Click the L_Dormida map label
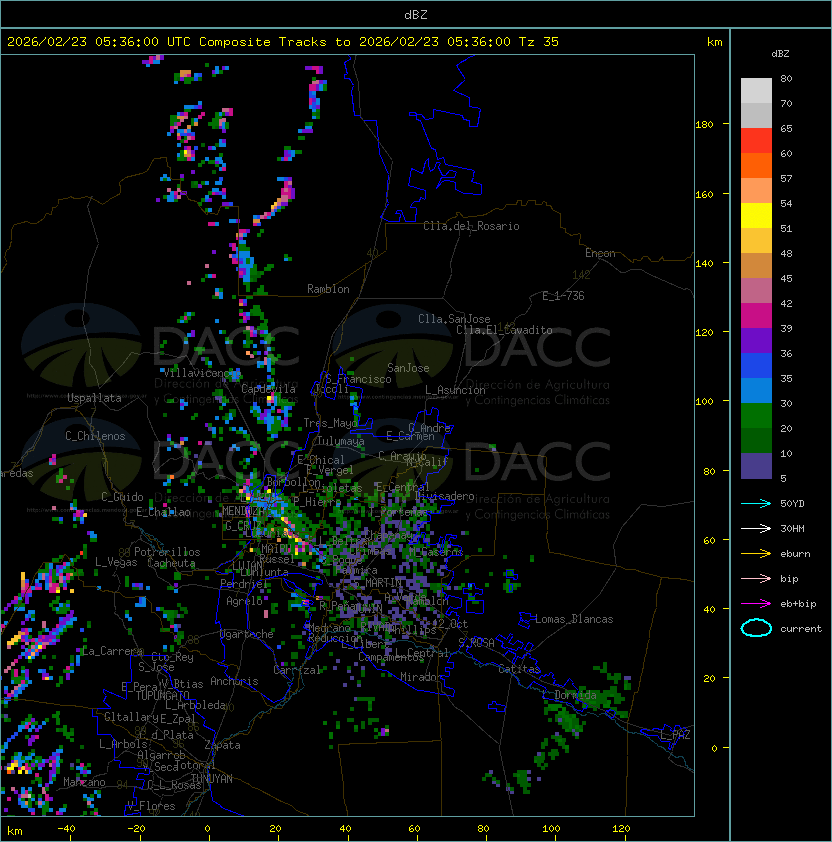This screenshot has height=842, width=832. (x=569, y=695)
